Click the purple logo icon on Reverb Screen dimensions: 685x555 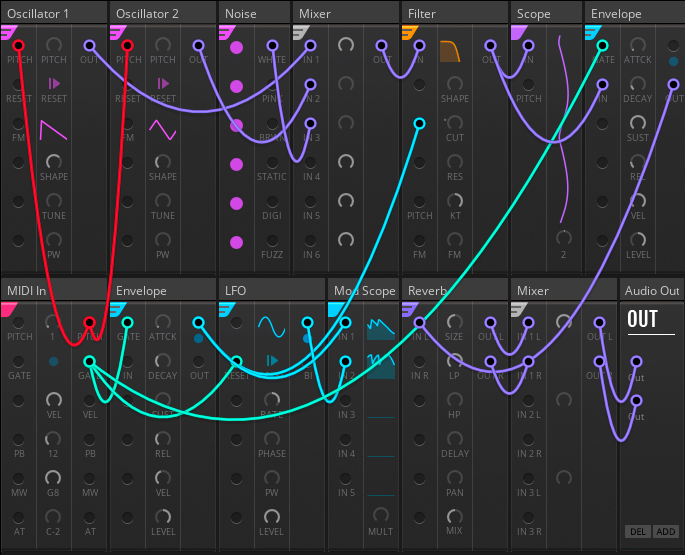tap(409, 309)
